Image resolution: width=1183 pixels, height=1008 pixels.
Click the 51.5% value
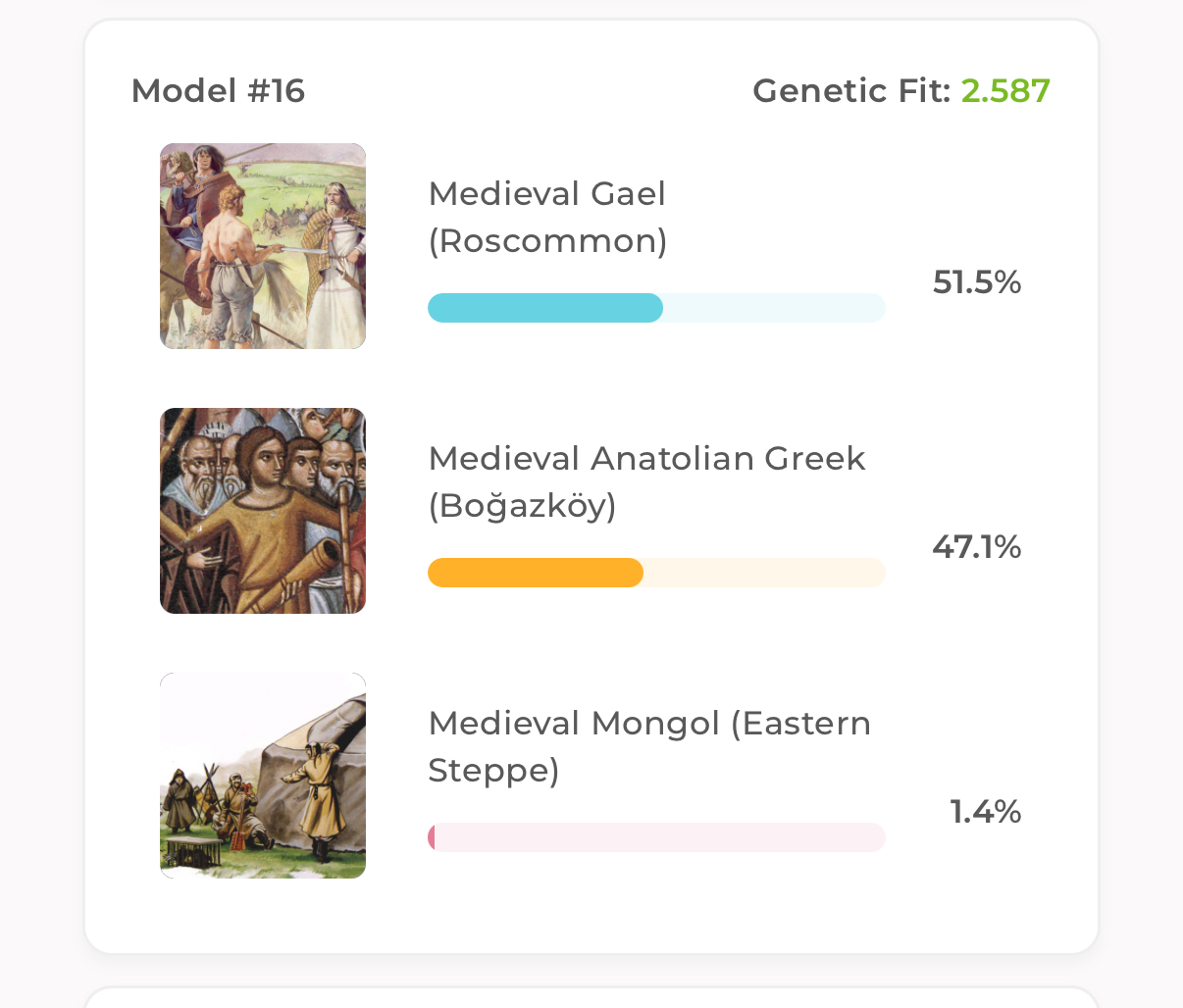(977, 282)
